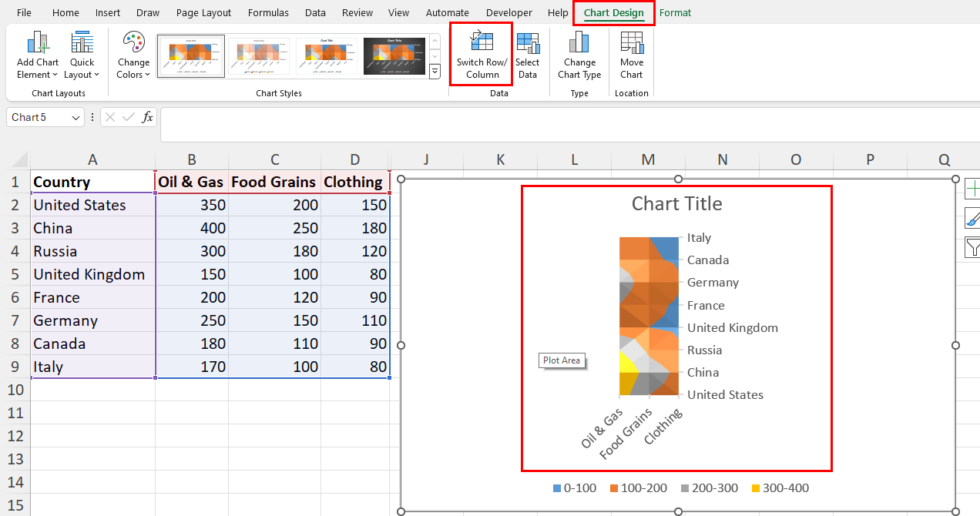Viewport: 980px width, 516px height.
Task: Click Switch Row/Column button
Action: (x=481, y=56)
